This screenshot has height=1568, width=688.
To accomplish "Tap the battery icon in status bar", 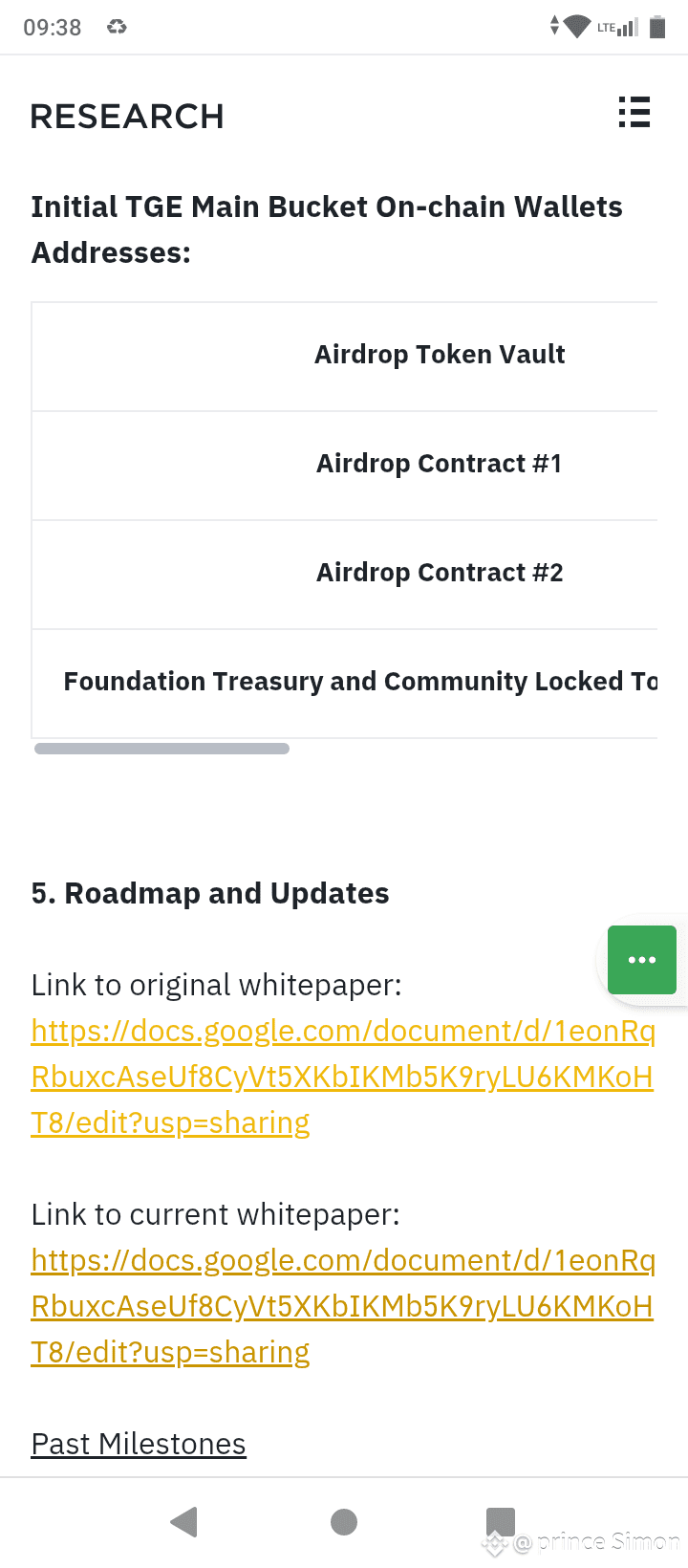I will (657, 27).
